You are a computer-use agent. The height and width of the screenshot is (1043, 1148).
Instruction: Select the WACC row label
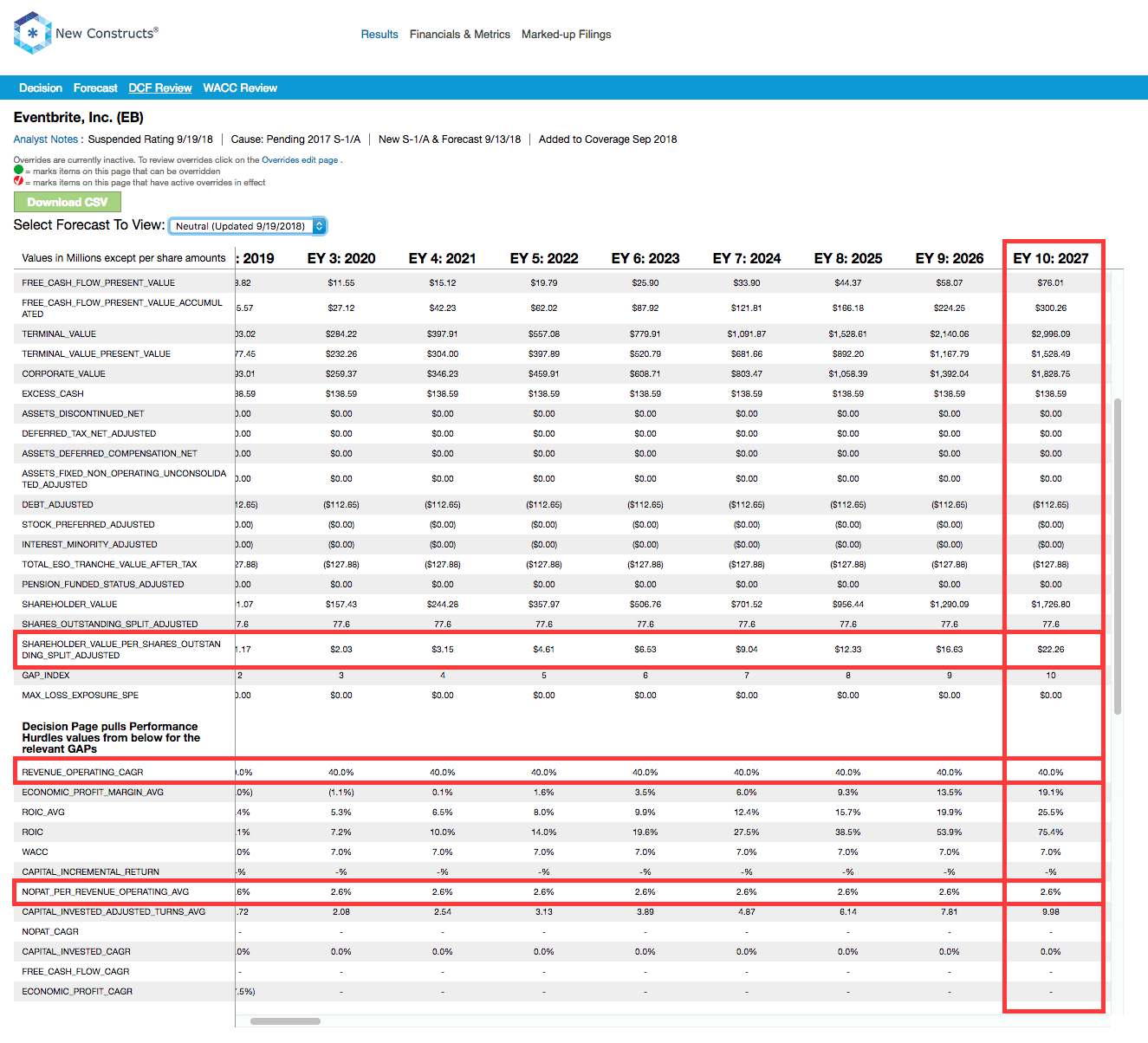click(36, 852)
